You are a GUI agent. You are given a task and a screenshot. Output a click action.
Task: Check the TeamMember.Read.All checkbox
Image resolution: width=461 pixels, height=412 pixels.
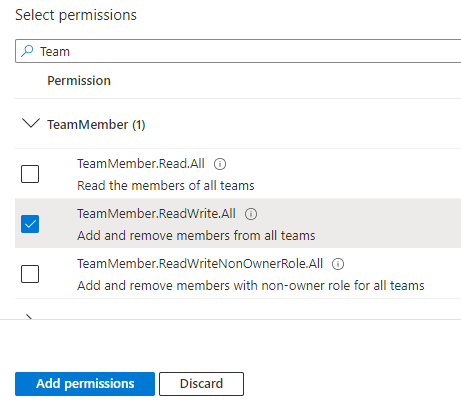coord(30,174)
